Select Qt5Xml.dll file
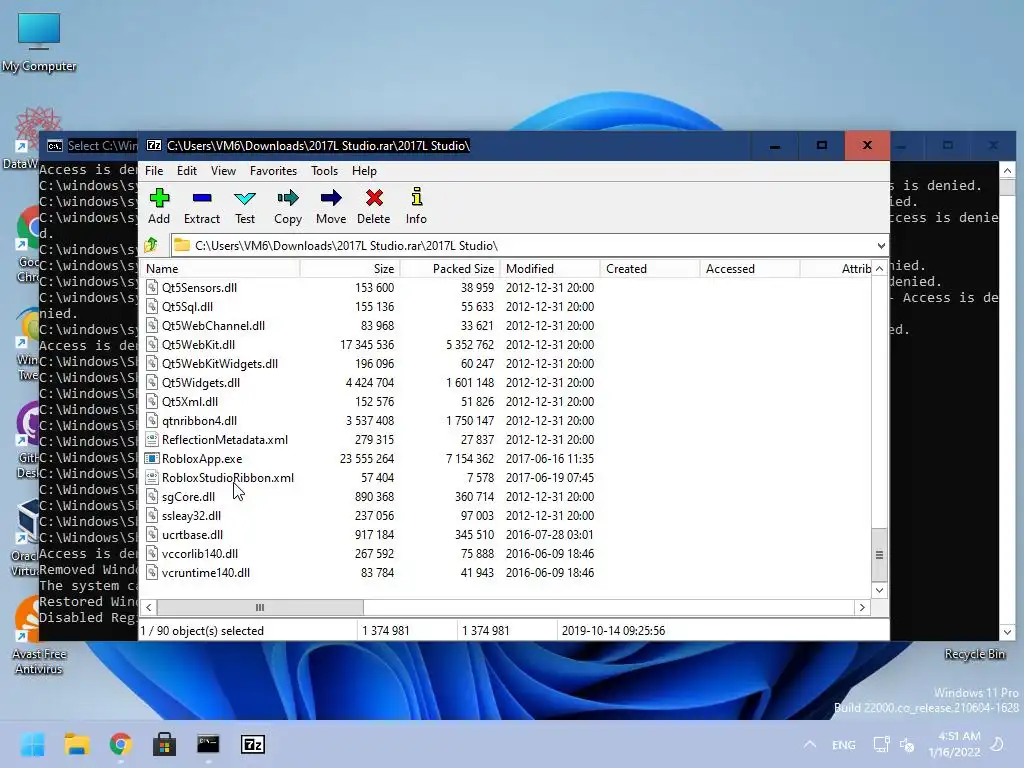Image resolution: width=1024 pixels, height=768 pixels. (x=189, y=401)
